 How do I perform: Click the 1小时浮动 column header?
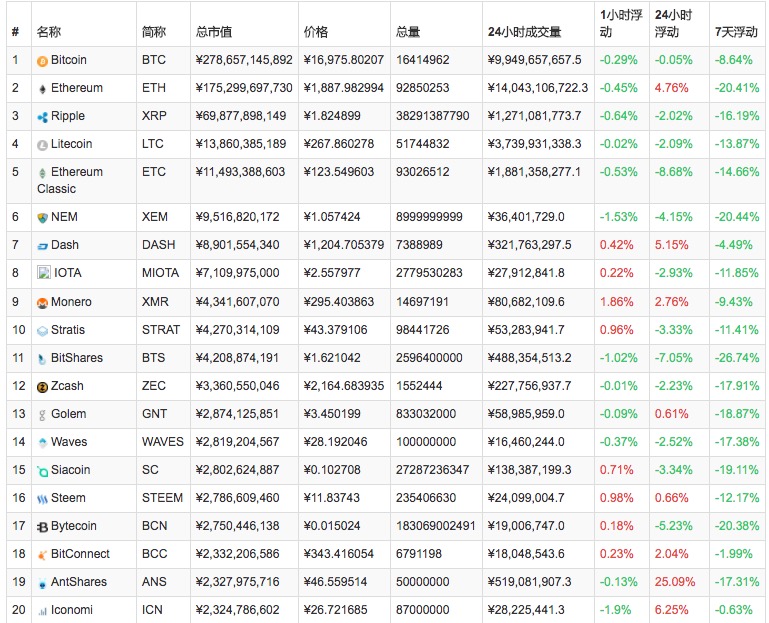pos(619,23)
